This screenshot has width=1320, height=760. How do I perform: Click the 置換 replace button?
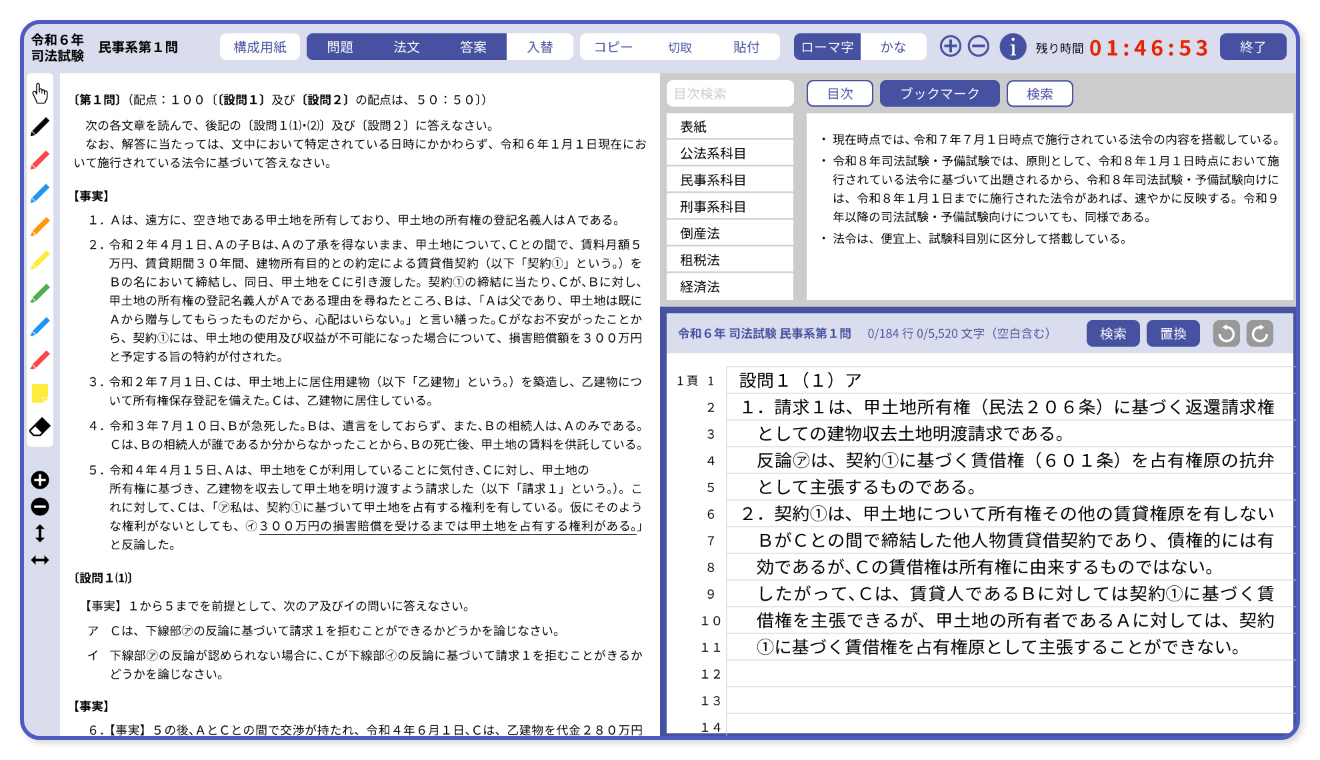(x=1173, y=334)
